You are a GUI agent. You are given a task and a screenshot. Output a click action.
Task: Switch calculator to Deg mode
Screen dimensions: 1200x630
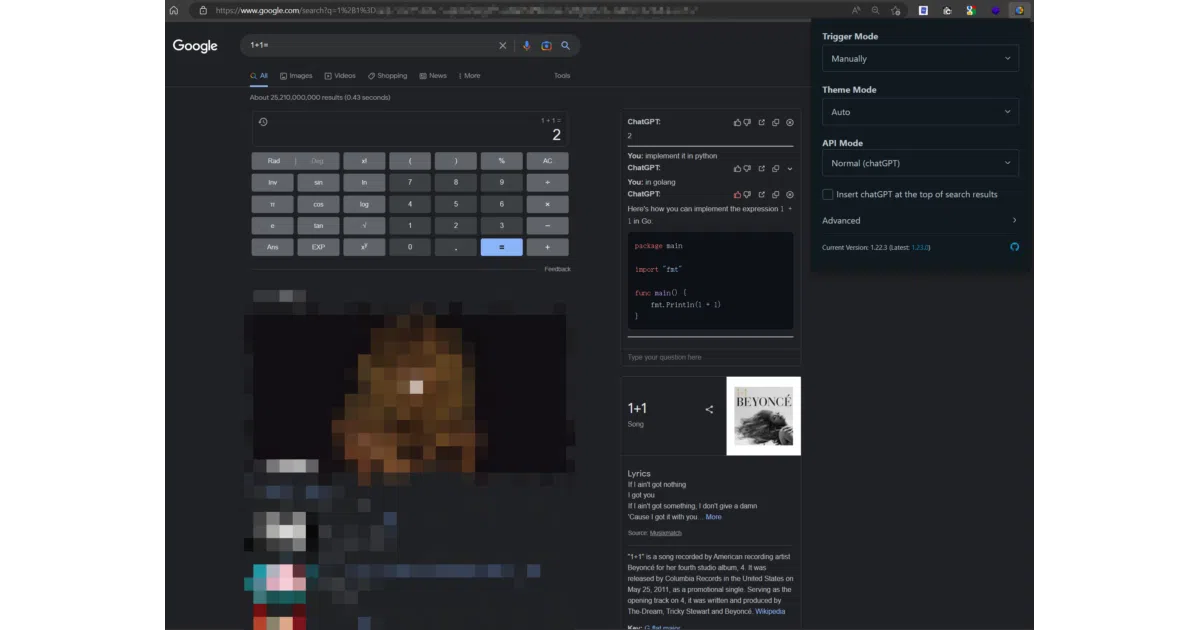pos(317,161)
